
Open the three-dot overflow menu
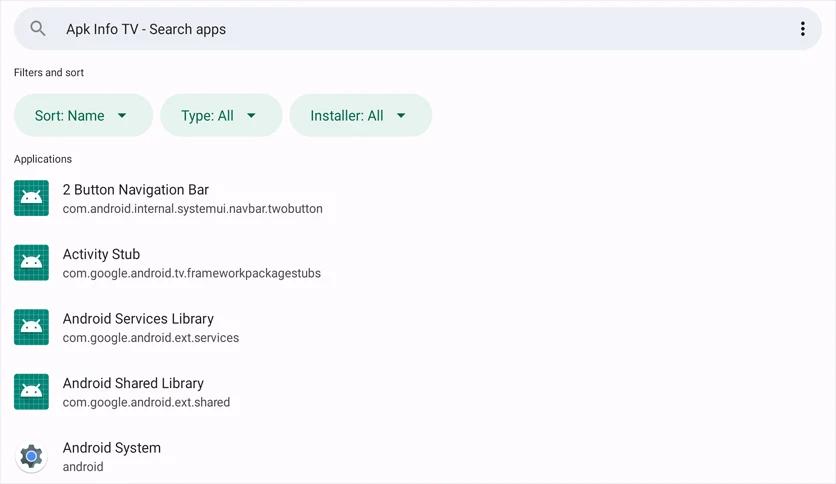point(802,29)
